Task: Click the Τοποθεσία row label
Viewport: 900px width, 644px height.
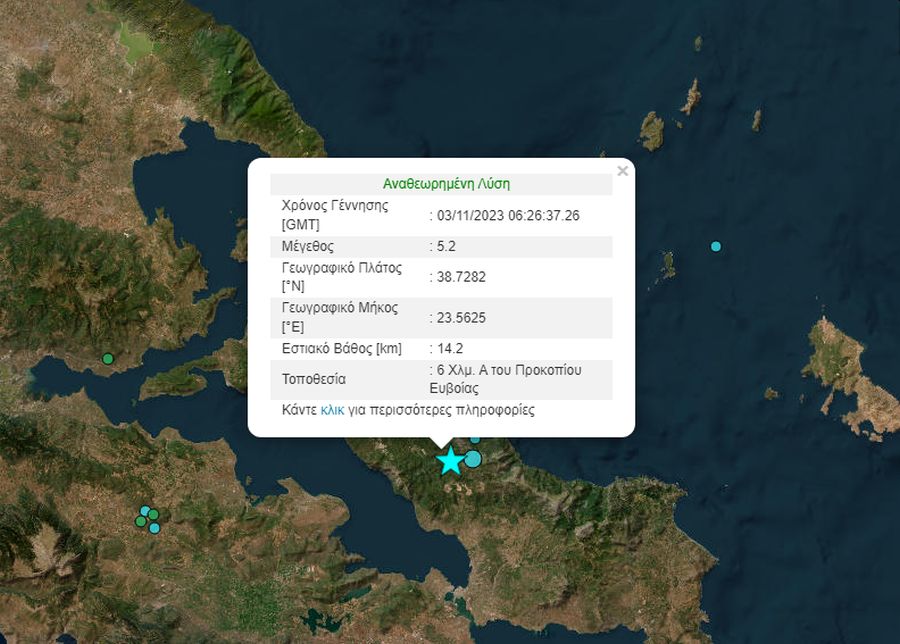Action: tap(313, 379)
